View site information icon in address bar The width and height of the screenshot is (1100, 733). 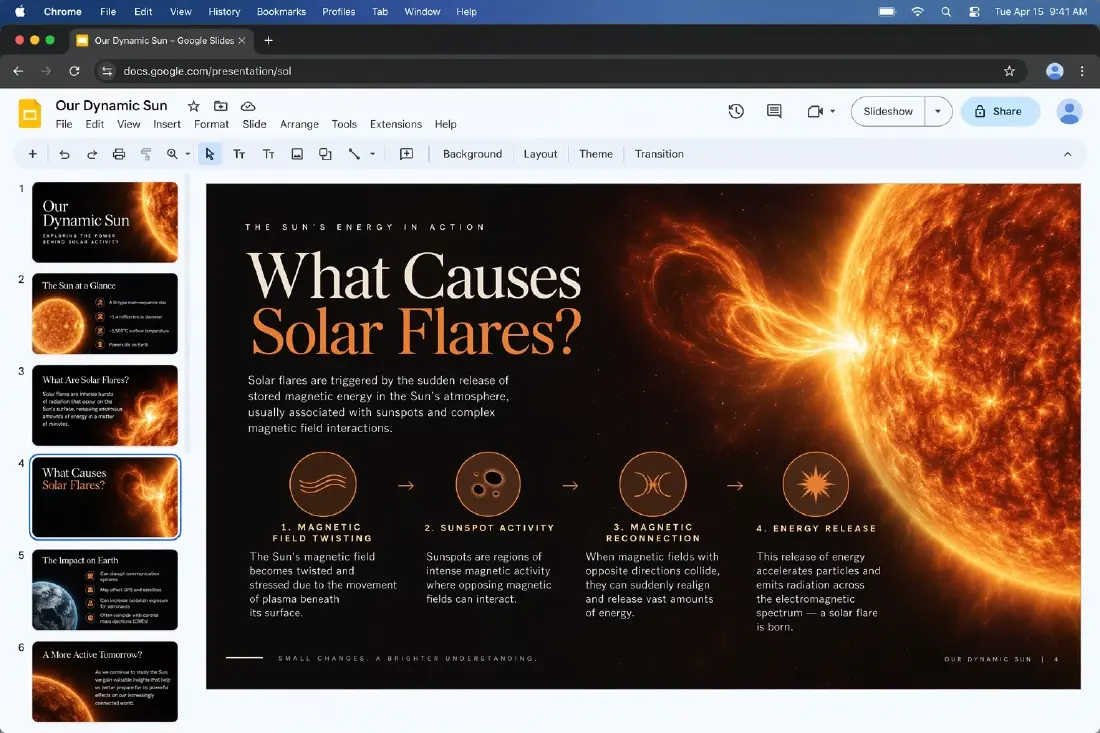[x=107, y=71]
